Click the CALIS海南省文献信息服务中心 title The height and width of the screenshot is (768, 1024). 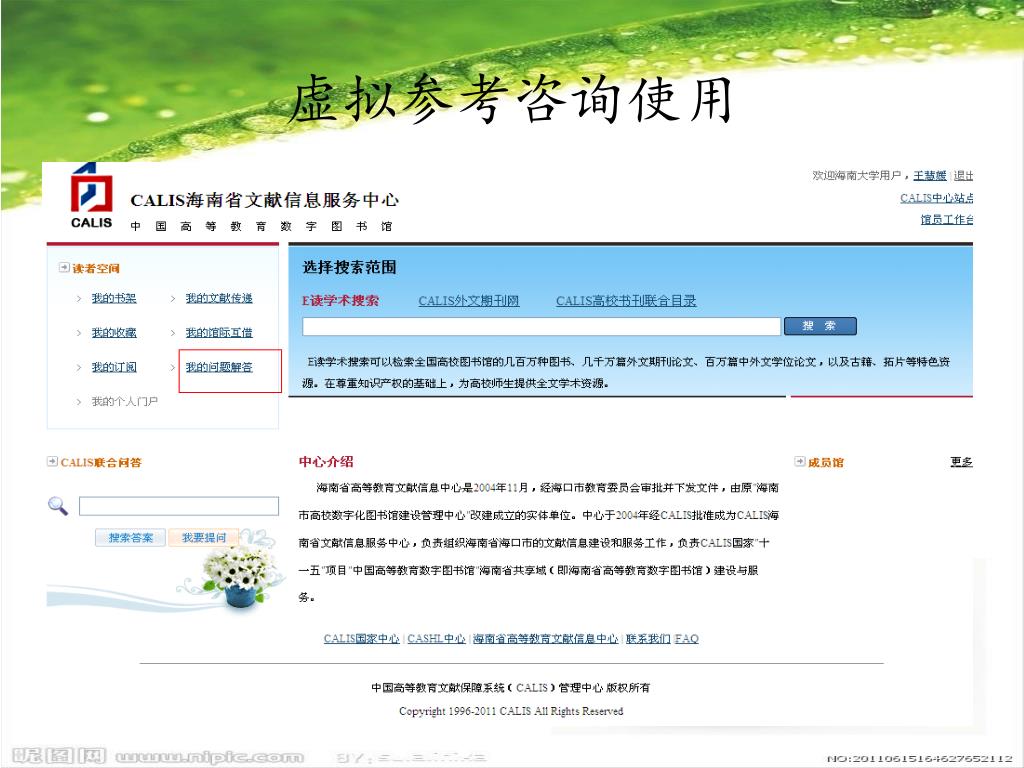tap(264, 200)
